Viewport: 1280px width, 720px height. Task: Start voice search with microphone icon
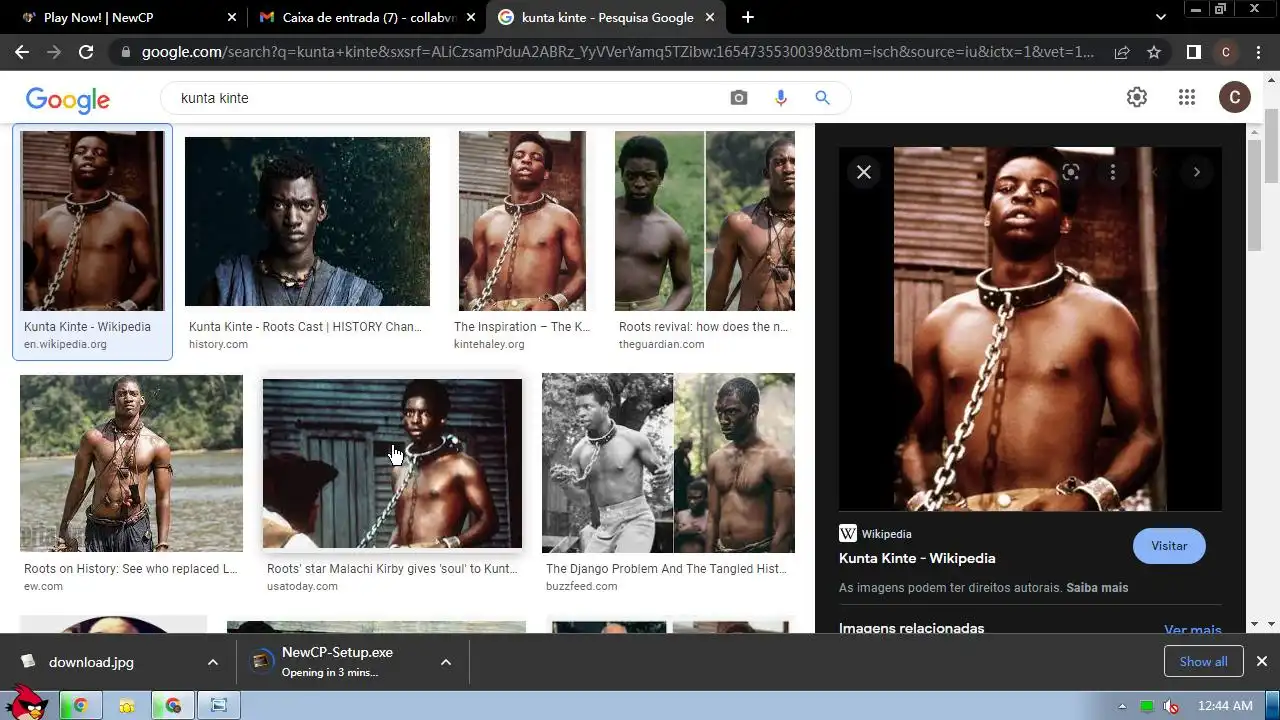click(x=781, y=98)
